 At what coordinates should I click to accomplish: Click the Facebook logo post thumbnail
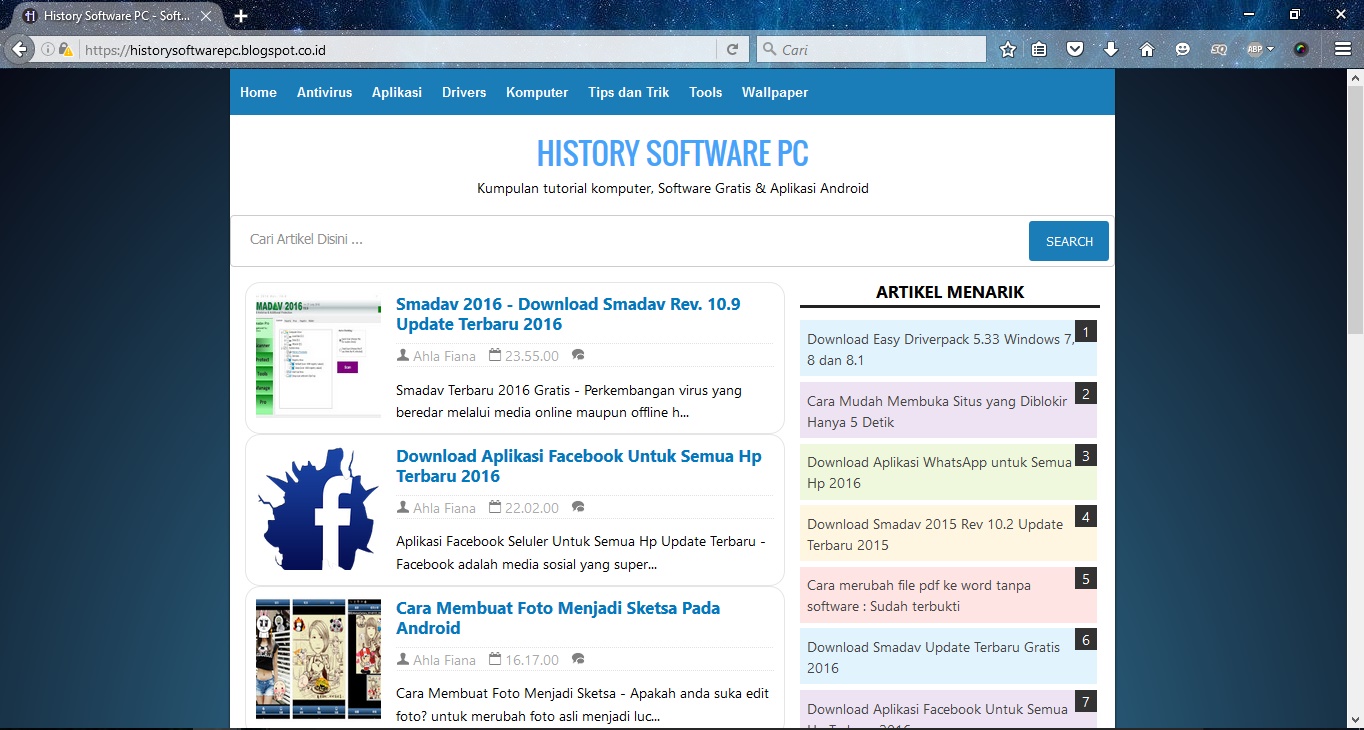click(x=318, y=509)
